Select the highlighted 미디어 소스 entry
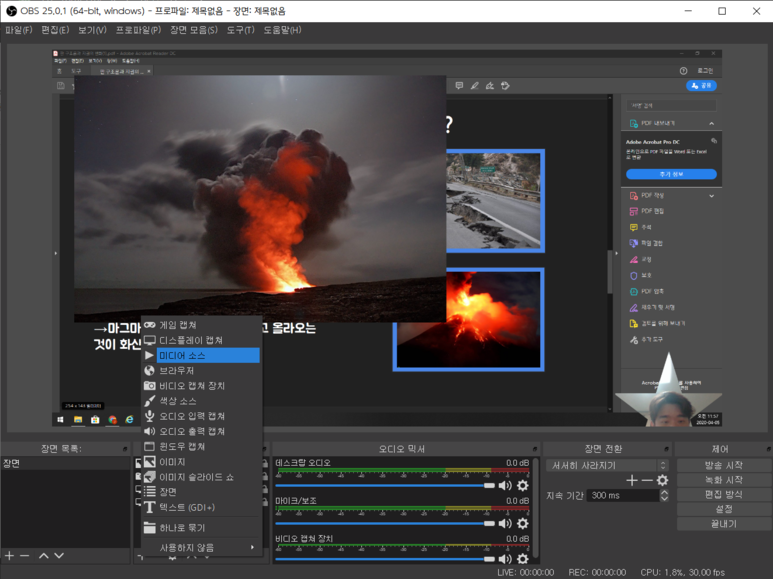This screenshot has width=773, height=579. (201, 356)
